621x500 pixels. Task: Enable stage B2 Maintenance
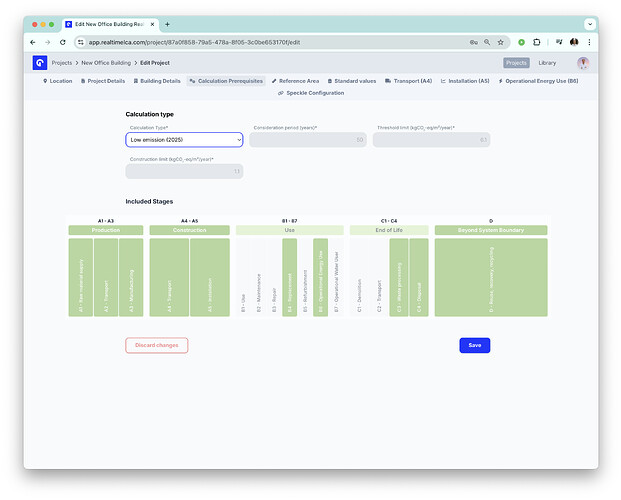259,277
